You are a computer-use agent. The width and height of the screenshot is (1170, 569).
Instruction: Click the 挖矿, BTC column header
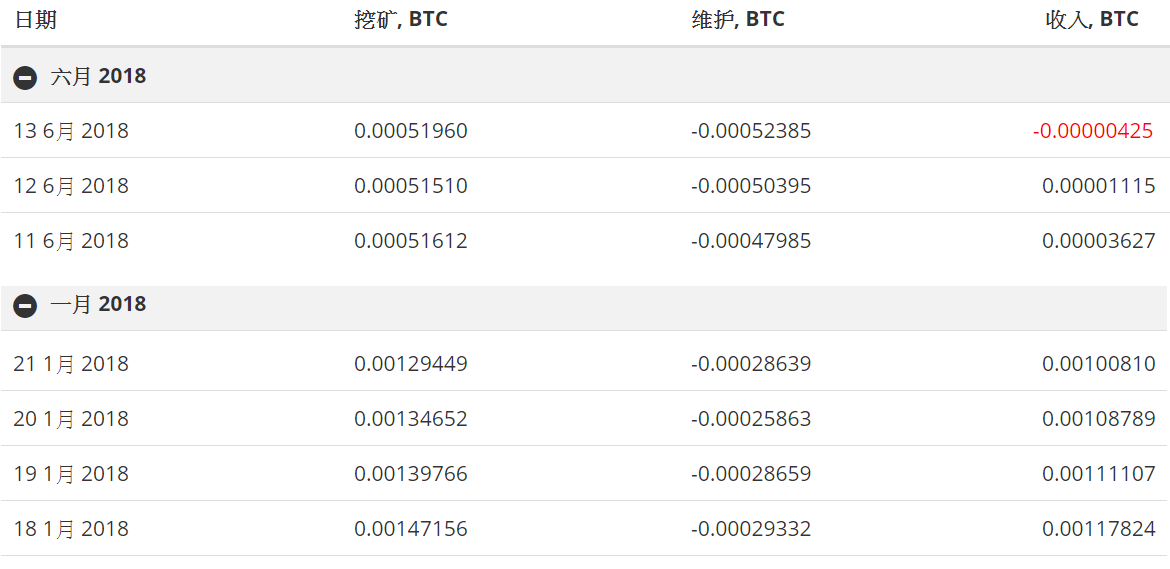(400, 19)
